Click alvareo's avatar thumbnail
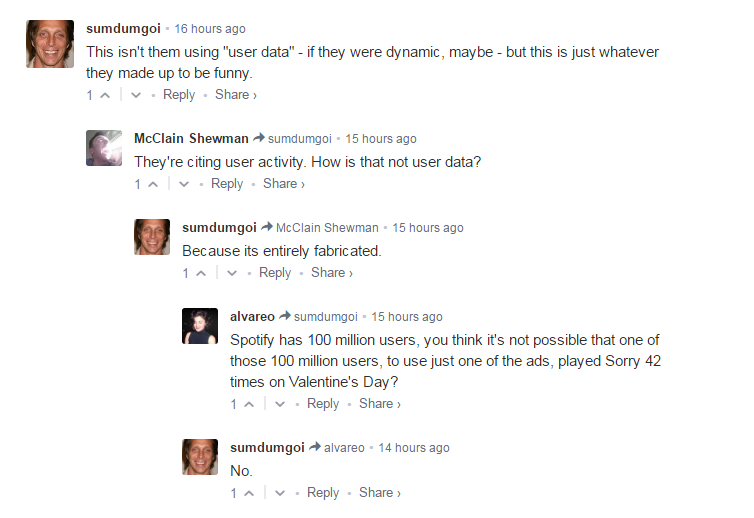 tap(200, 326)
